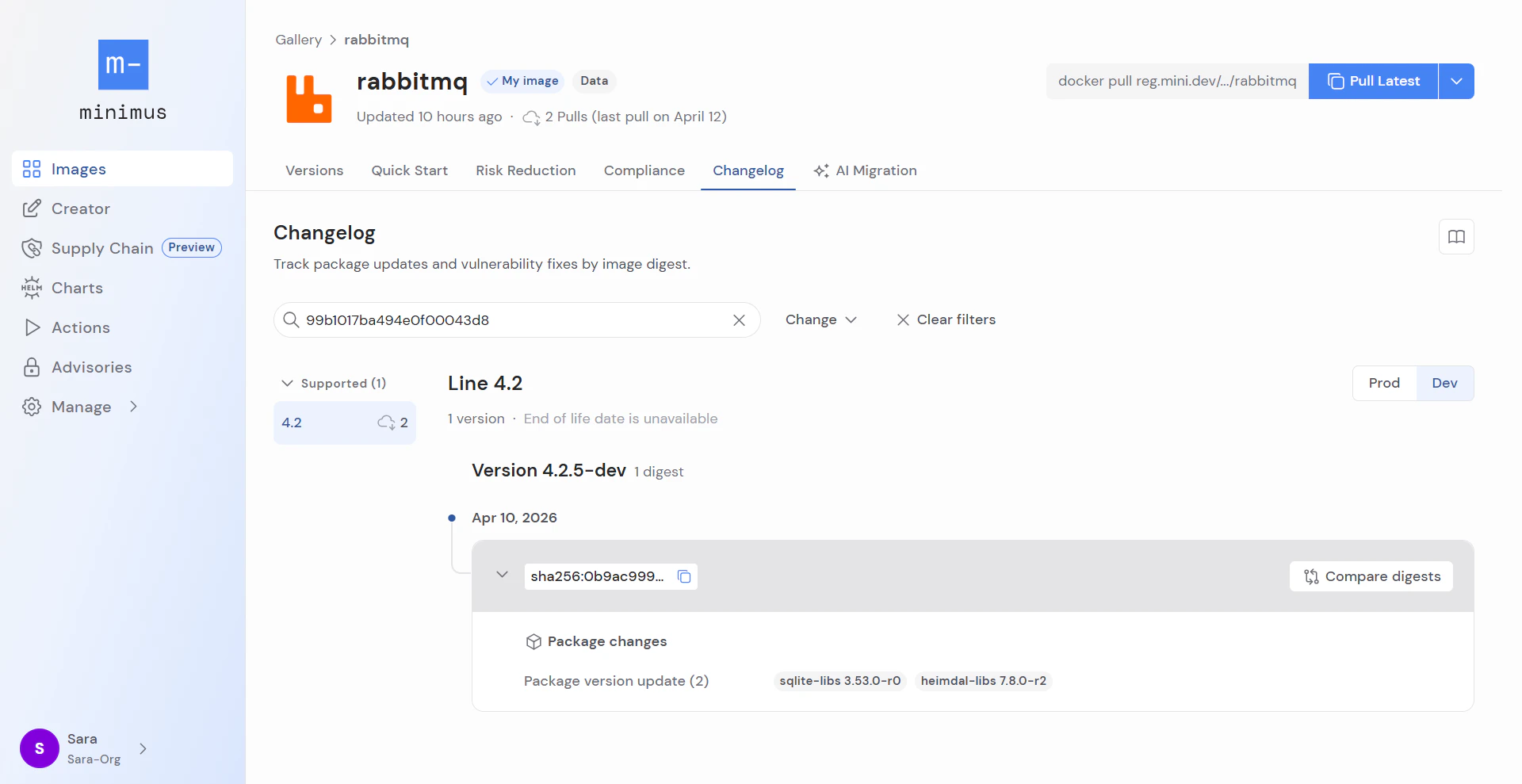Screen dimensions: 1522x784
Task: Click the cloud pull icon on line 4.2
Action: pyautogui.click(x=386, y=423)
